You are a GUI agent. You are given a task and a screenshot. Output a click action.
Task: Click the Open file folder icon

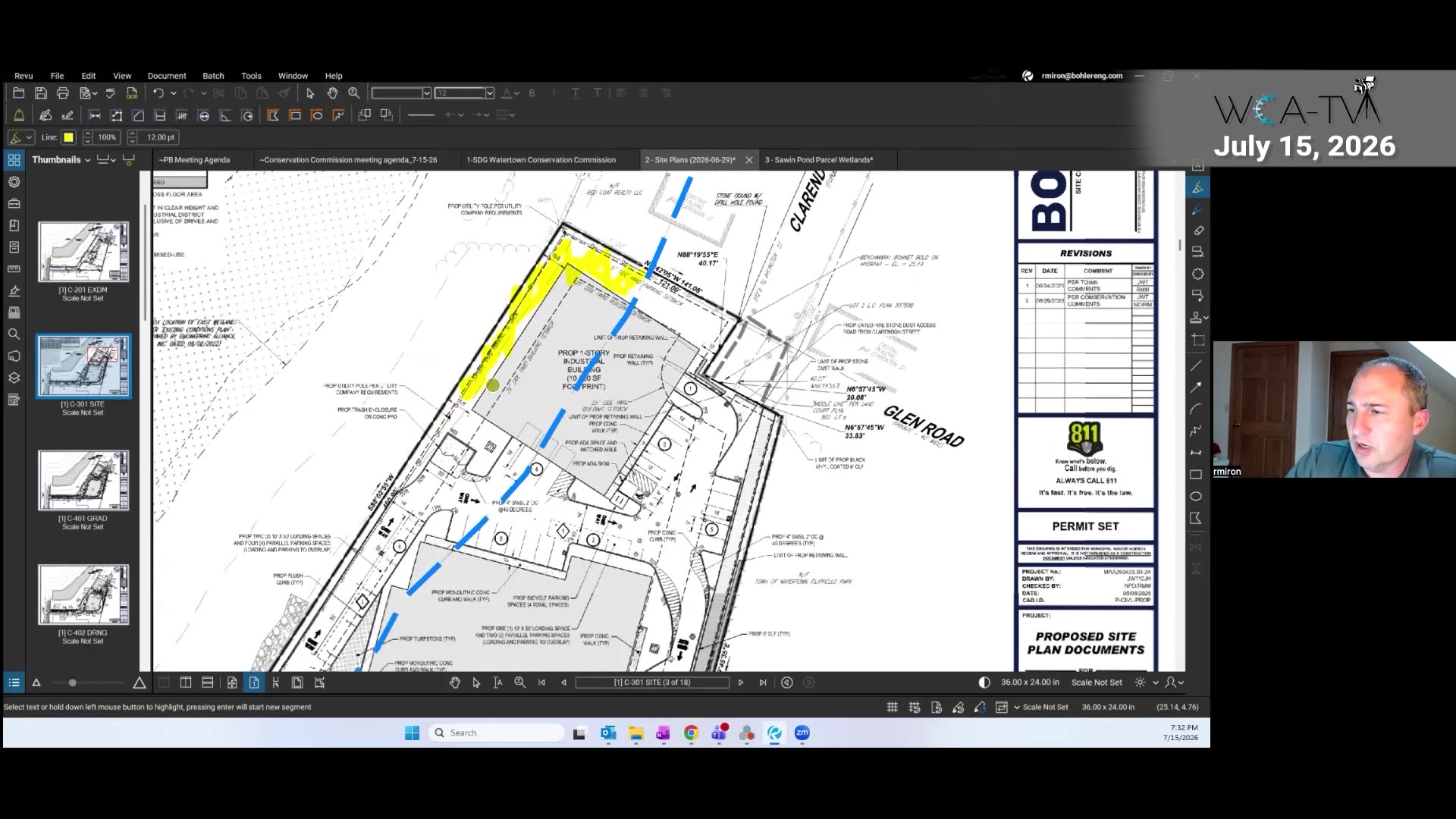coord(19,93)
